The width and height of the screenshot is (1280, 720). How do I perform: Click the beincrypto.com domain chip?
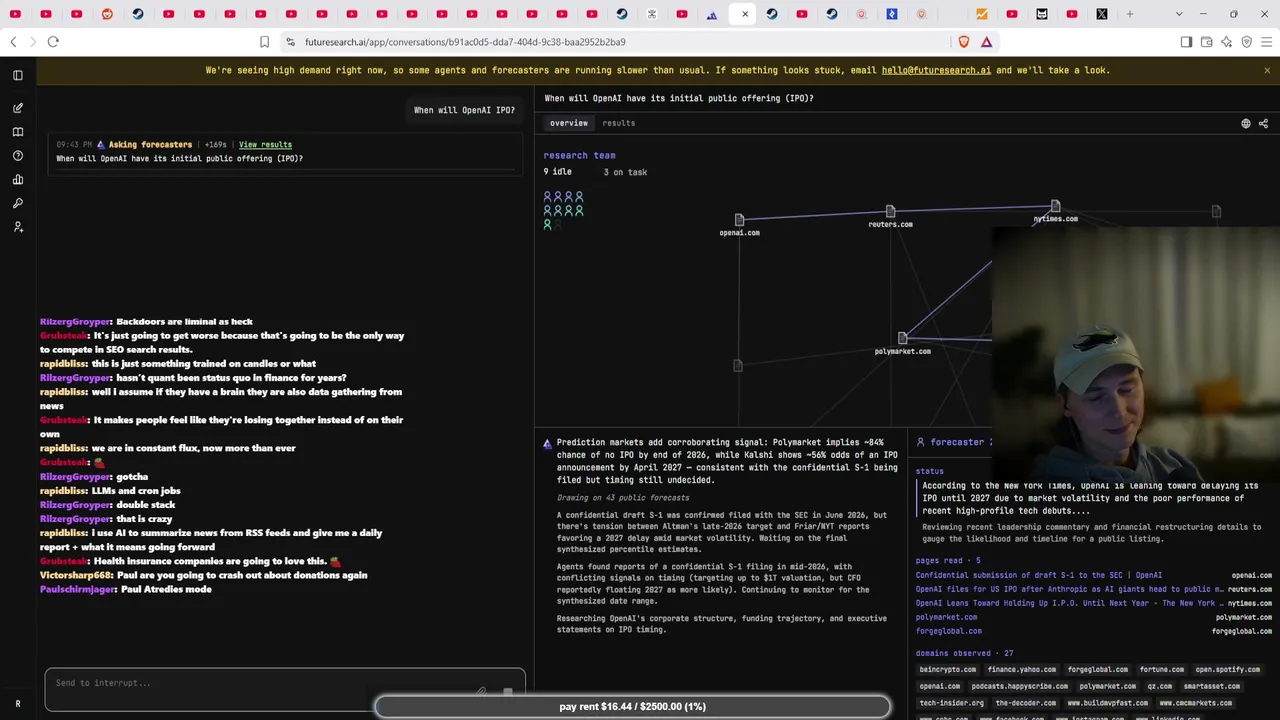point(946,670)
